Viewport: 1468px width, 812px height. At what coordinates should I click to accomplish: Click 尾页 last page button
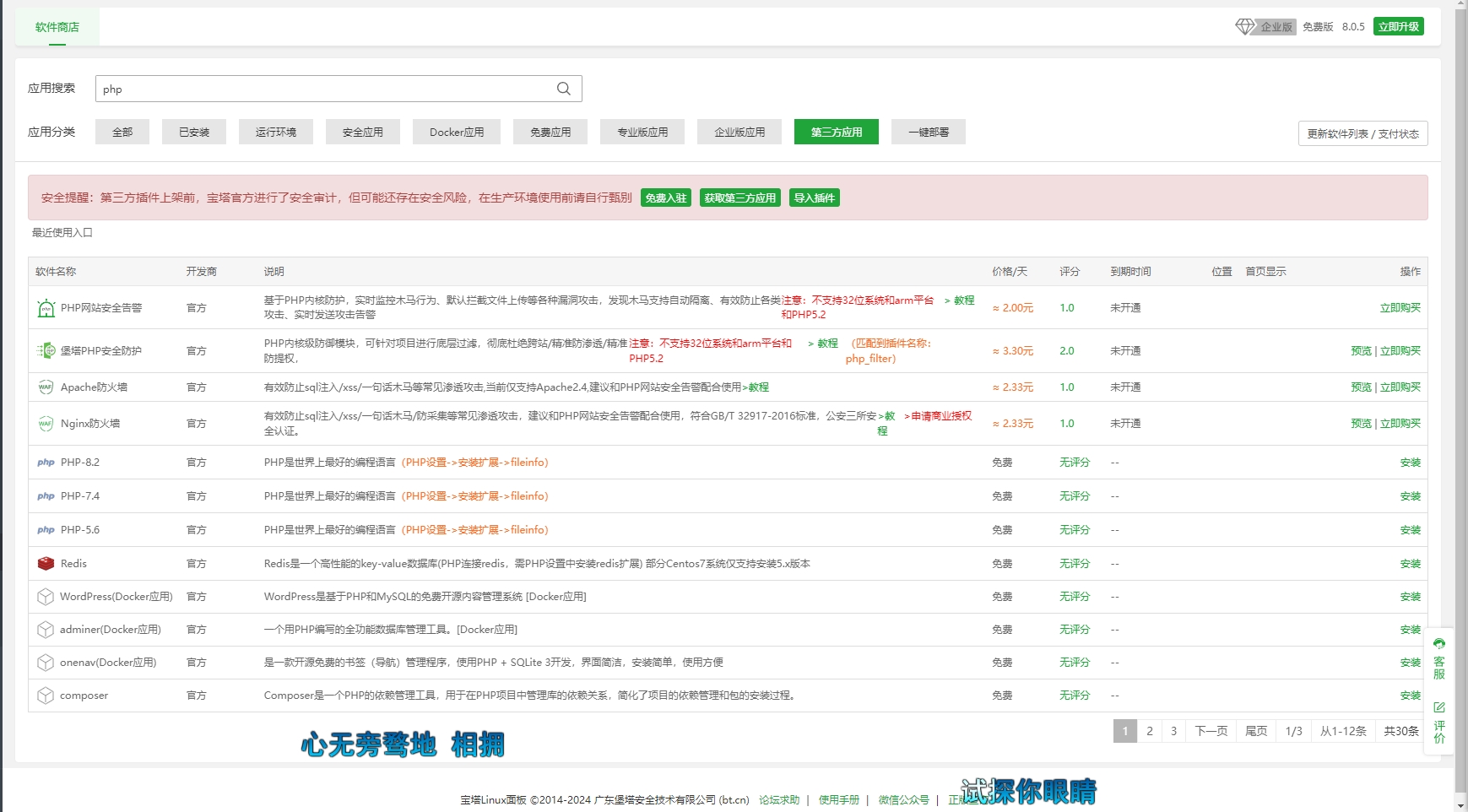click(x=1256, y=731)
